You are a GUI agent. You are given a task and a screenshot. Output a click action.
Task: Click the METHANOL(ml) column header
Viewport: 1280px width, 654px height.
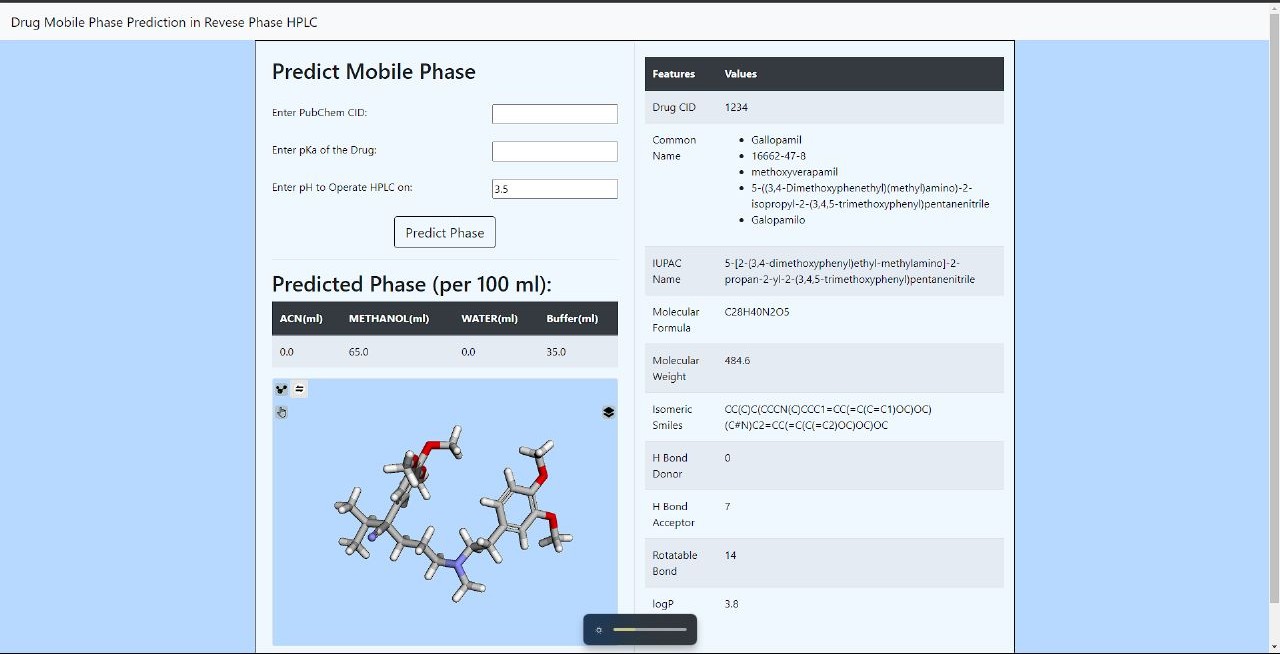[389, 319]
